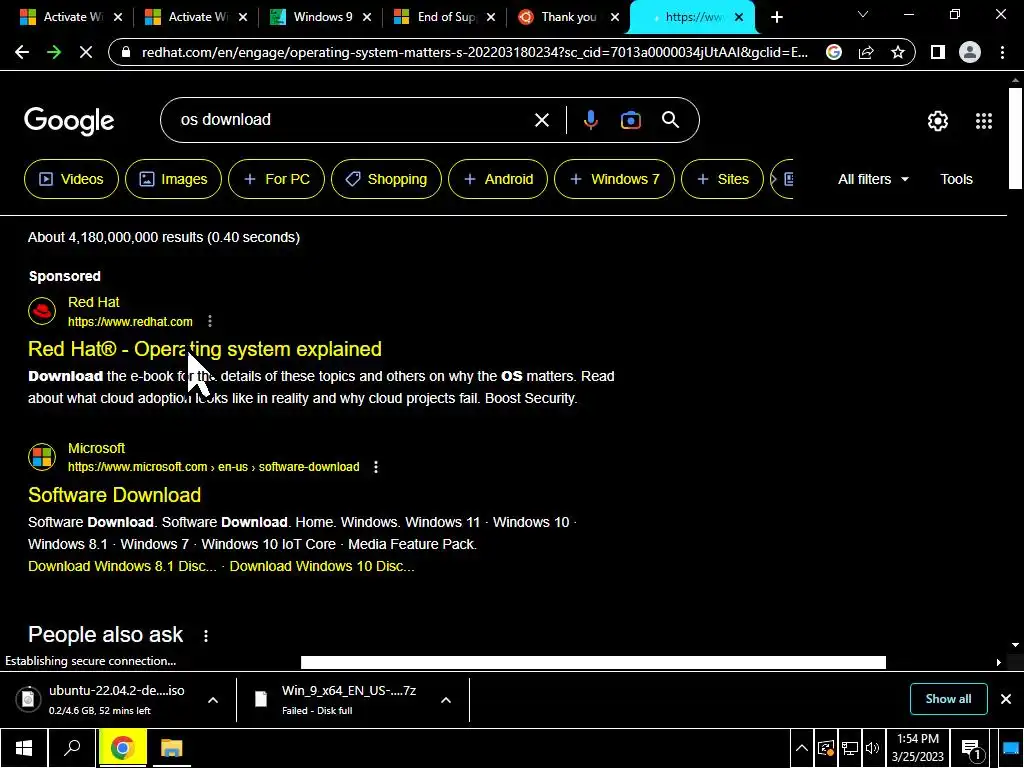
Task: Click the Microsoft favicon
Action: click(x=42, y=456)
